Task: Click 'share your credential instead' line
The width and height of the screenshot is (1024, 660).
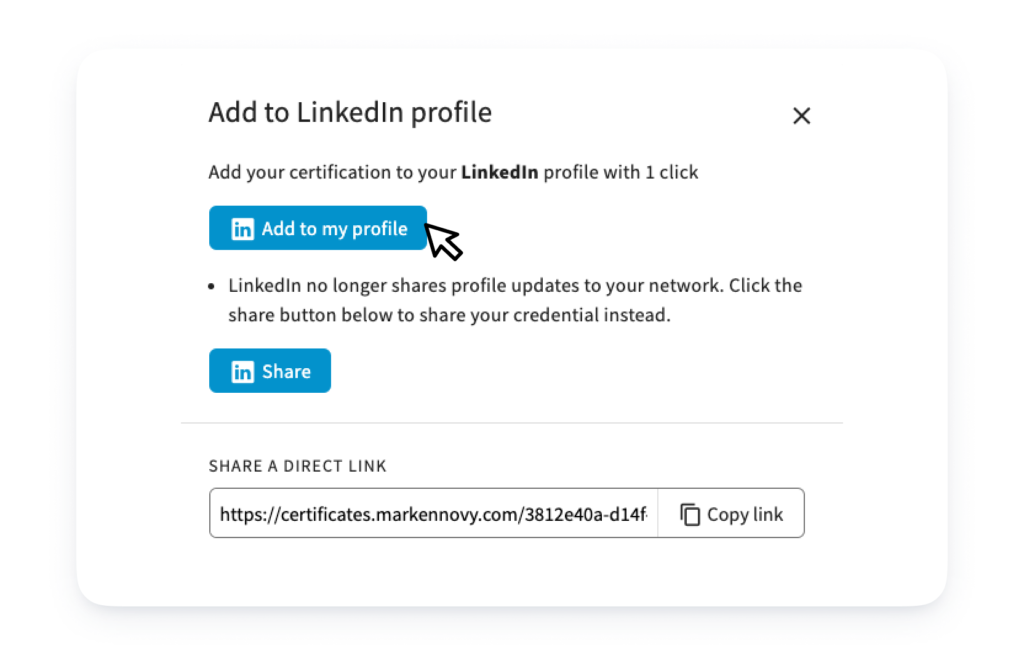Action: pyautogui.click(x=449, y=315)
